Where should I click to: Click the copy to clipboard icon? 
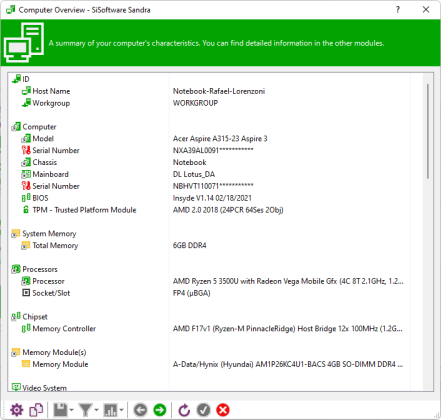tap(36, 410)
